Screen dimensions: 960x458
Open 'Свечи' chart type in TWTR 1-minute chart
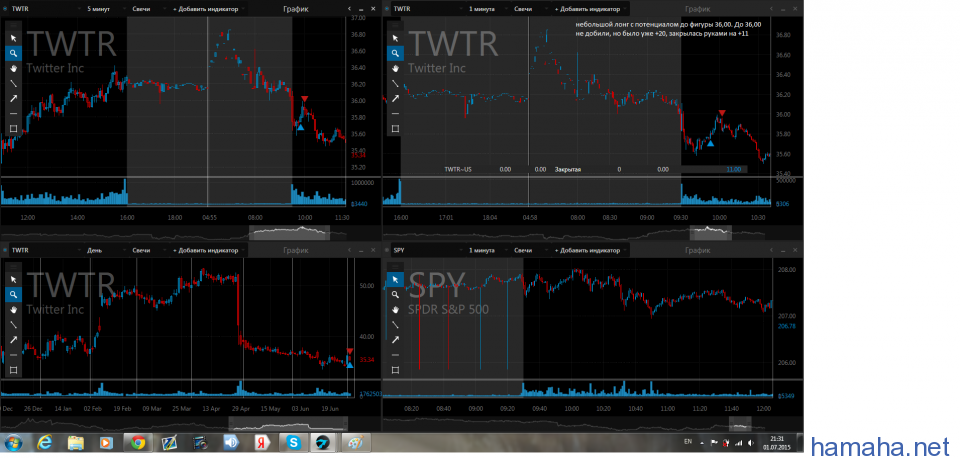529,9
